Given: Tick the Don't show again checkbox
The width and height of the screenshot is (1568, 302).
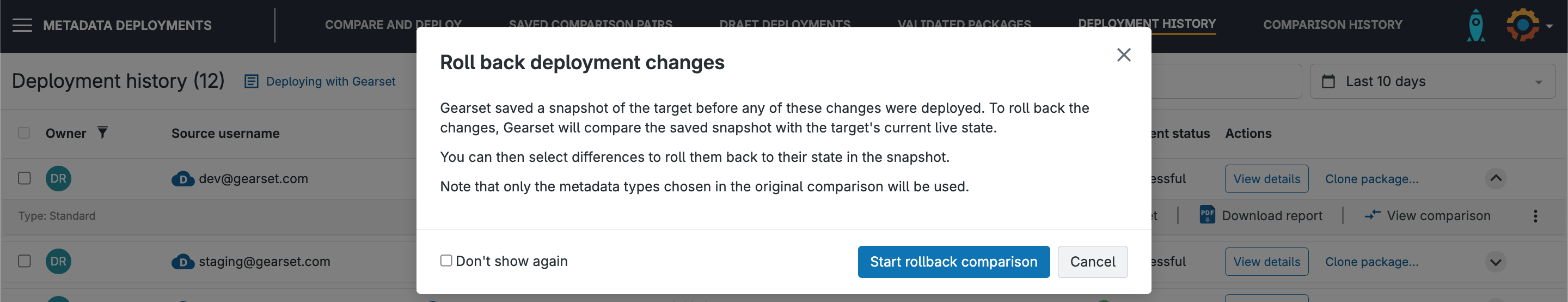Looking at the screenshot, I should point(446,261).
